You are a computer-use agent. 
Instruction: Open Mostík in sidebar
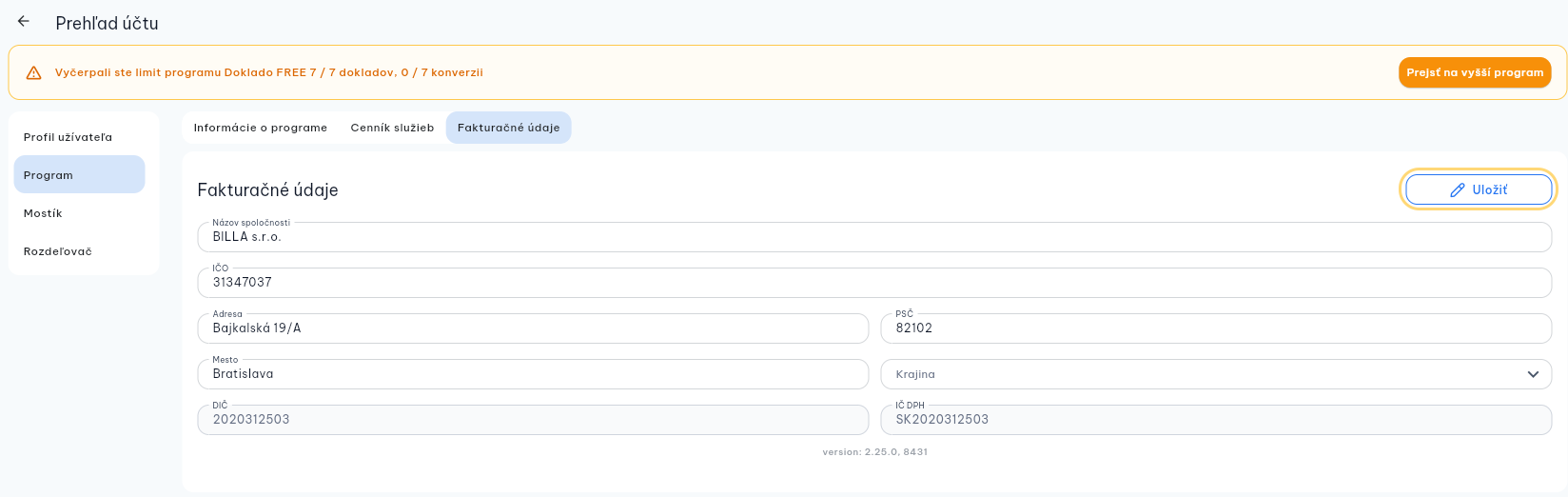80,213
